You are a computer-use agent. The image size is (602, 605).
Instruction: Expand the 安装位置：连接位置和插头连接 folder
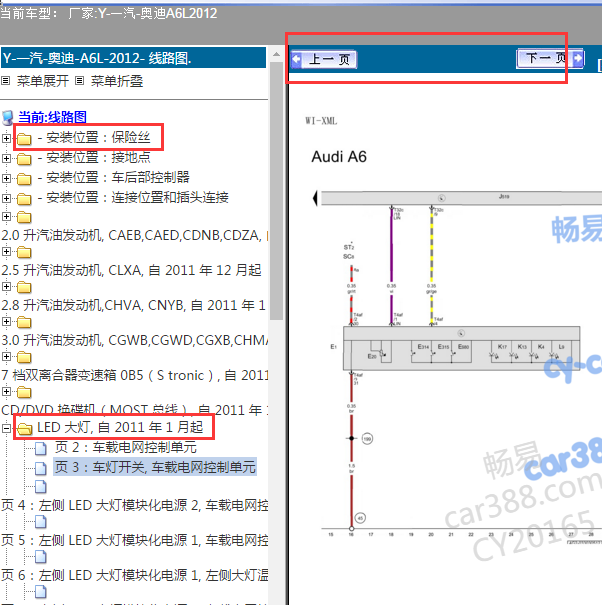click(x=6, y=198)
